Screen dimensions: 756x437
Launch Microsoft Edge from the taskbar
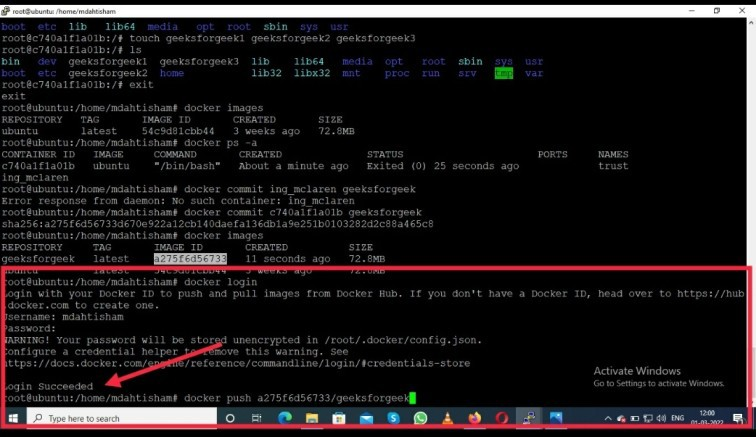click(x=285, y=418)
